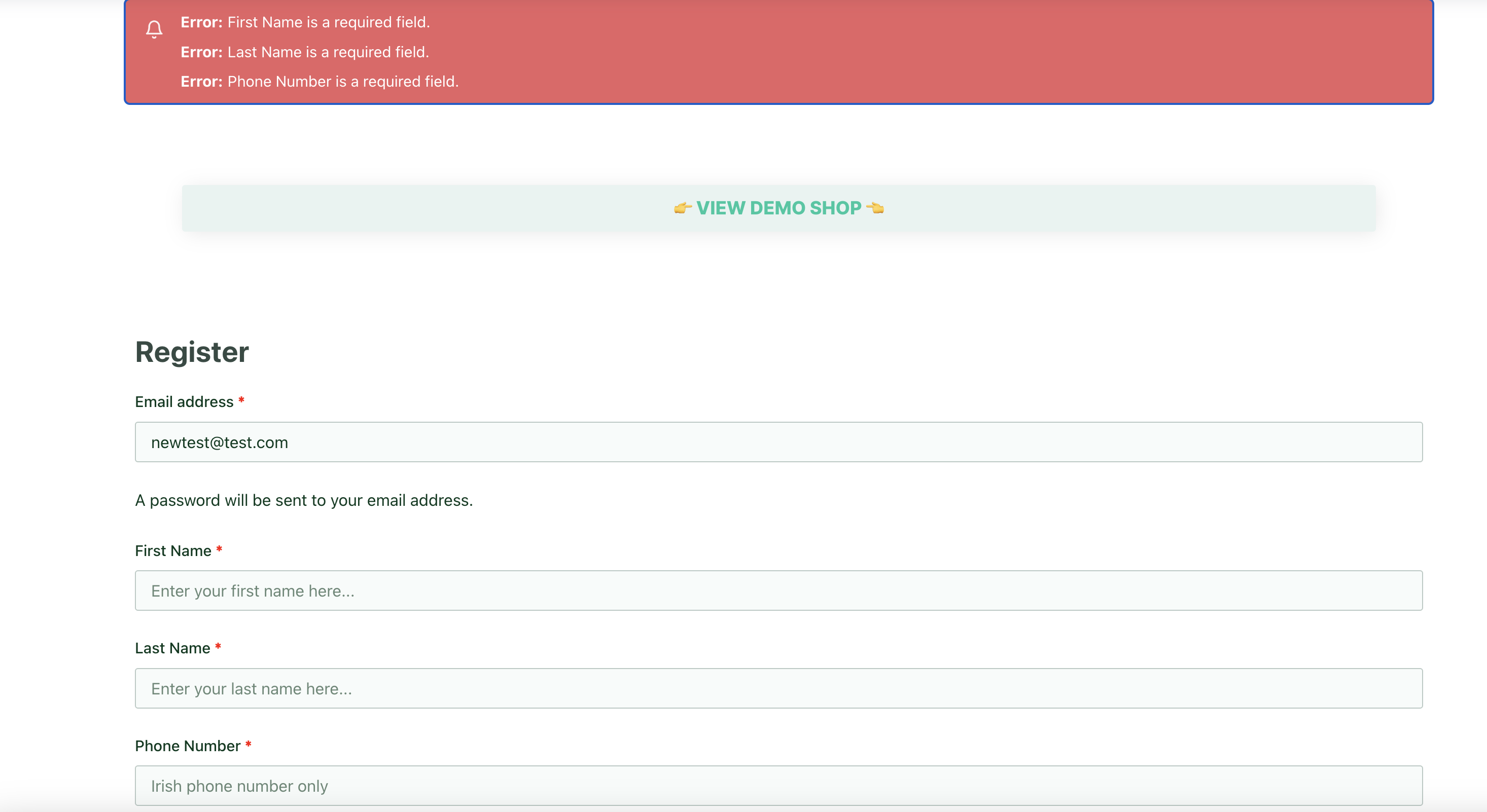This screenshot has width=1487, height=812.
Task: Click the left pointing-hand emoji icon
Action: click(x=683, y=208)
